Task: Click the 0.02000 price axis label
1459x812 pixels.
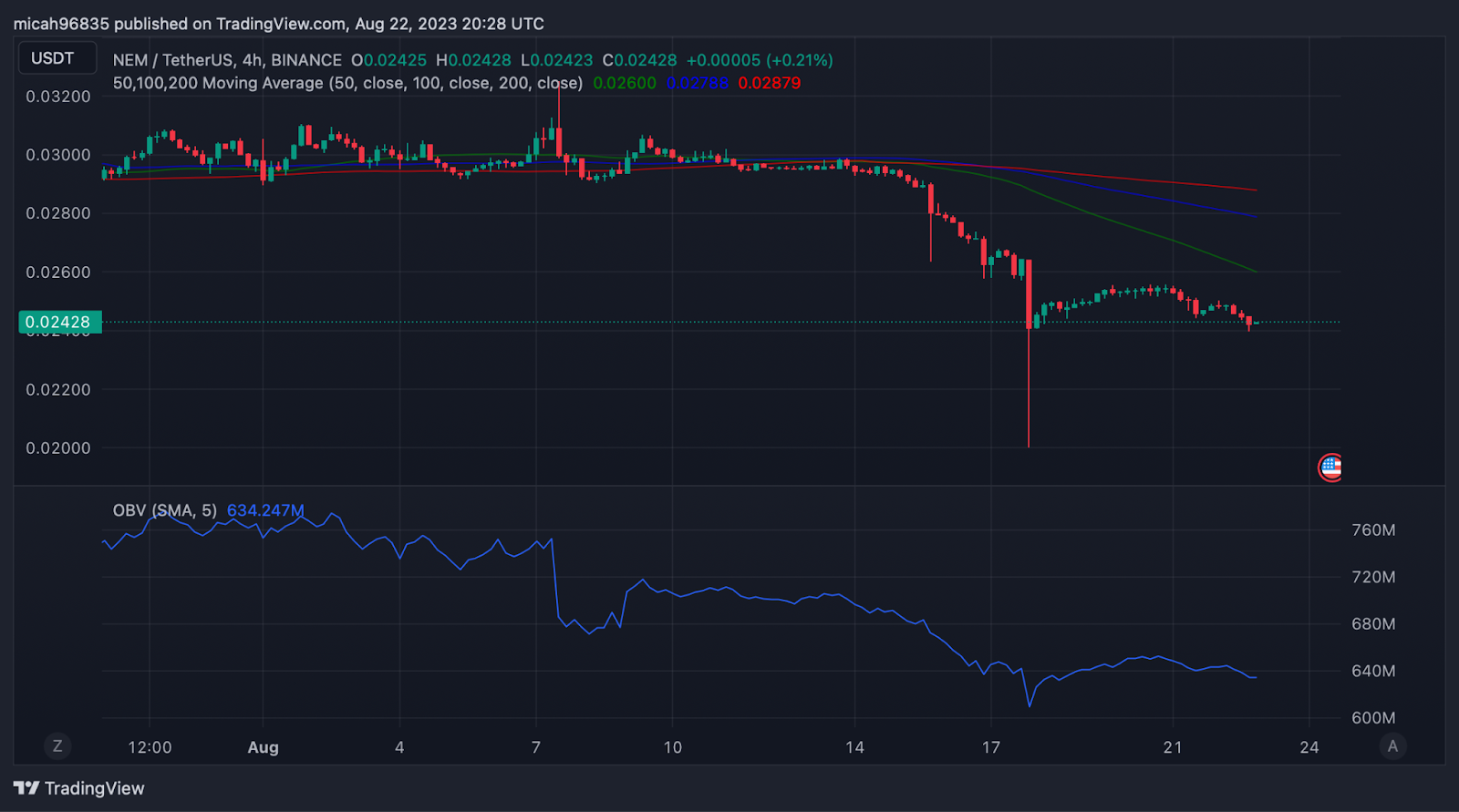Action: (58, 448)
